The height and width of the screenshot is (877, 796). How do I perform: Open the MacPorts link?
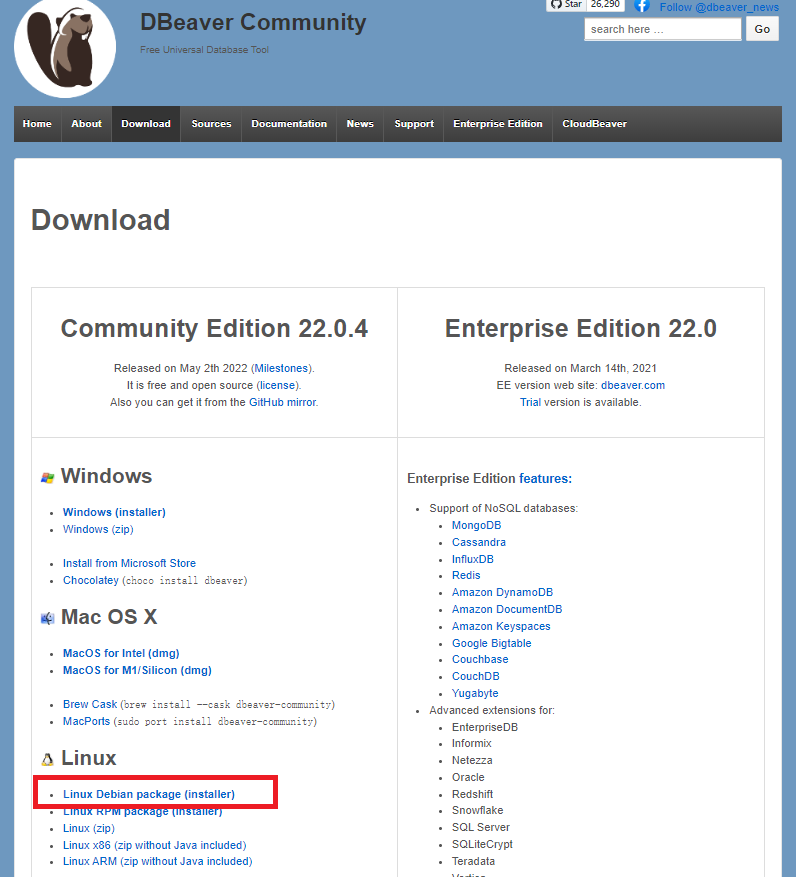pos(86,722)
